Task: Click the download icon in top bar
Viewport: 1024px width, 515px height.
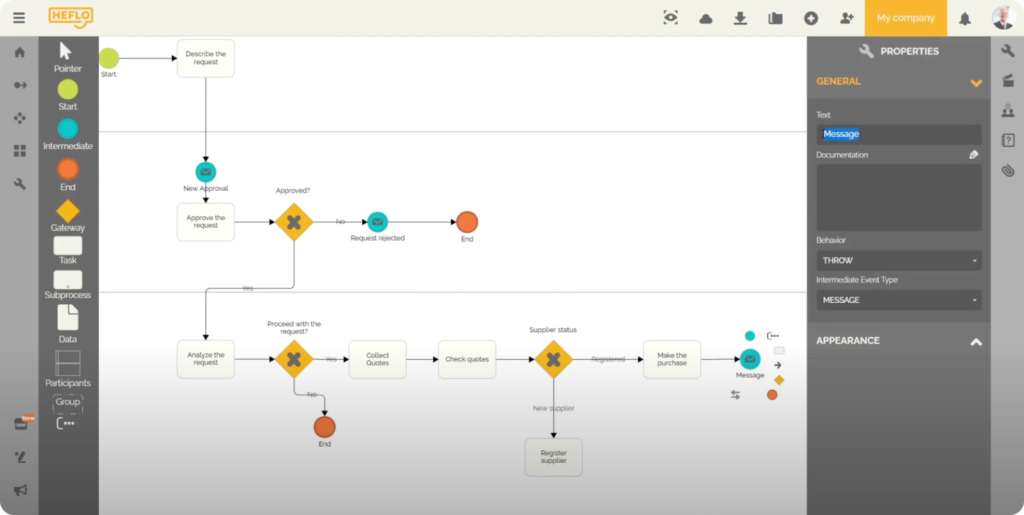Action: (740, 18)
